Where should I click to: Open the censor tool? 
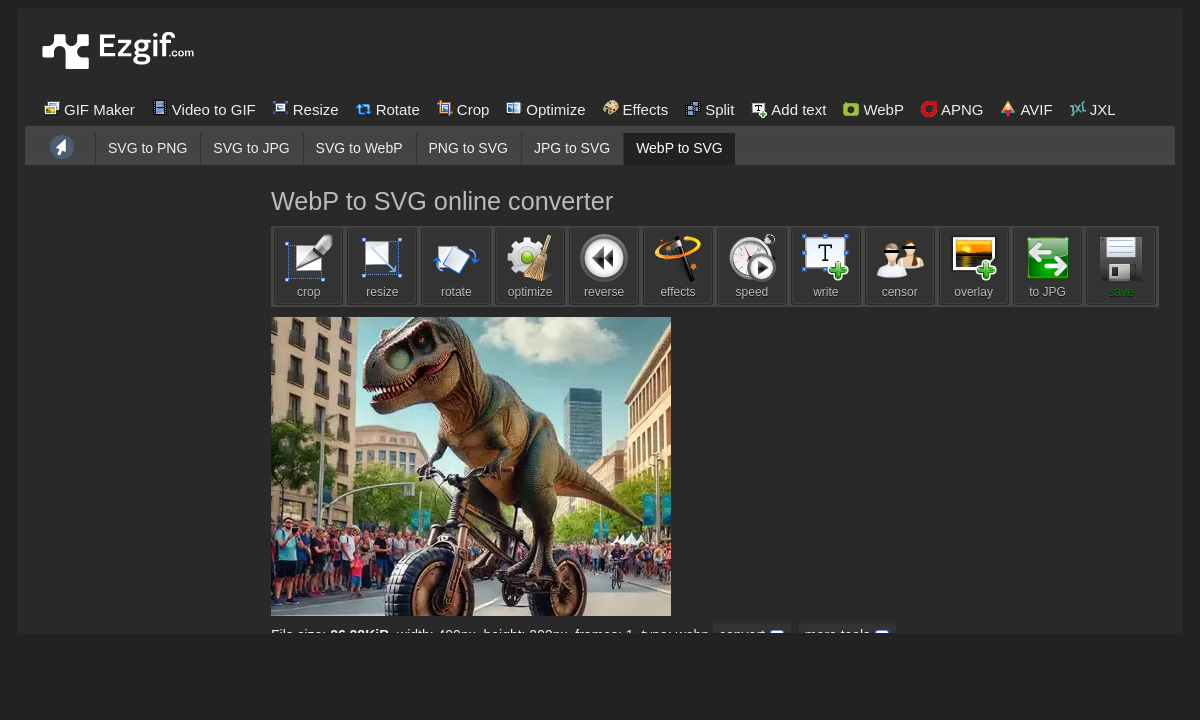tap(899, 266)
